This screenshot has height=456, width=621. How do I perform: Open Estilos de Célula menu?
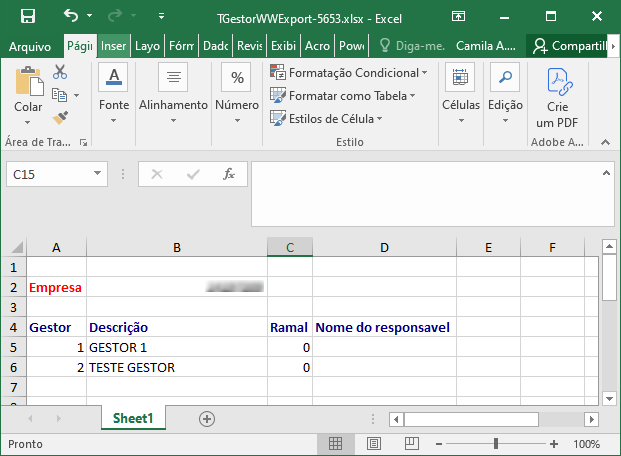click(326, 119)
